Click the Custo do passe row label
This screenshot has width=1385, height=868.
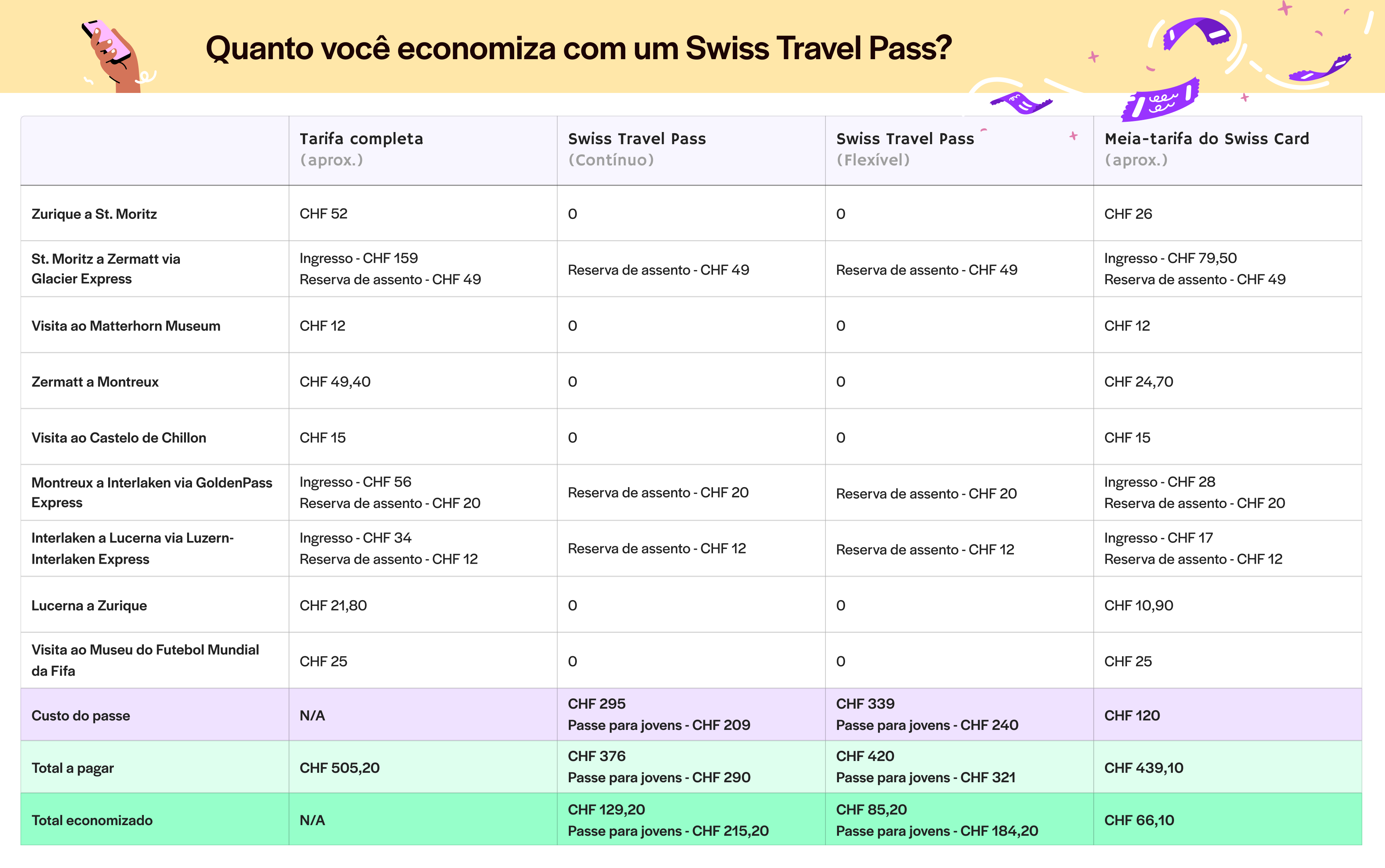(x=80, y=715)
